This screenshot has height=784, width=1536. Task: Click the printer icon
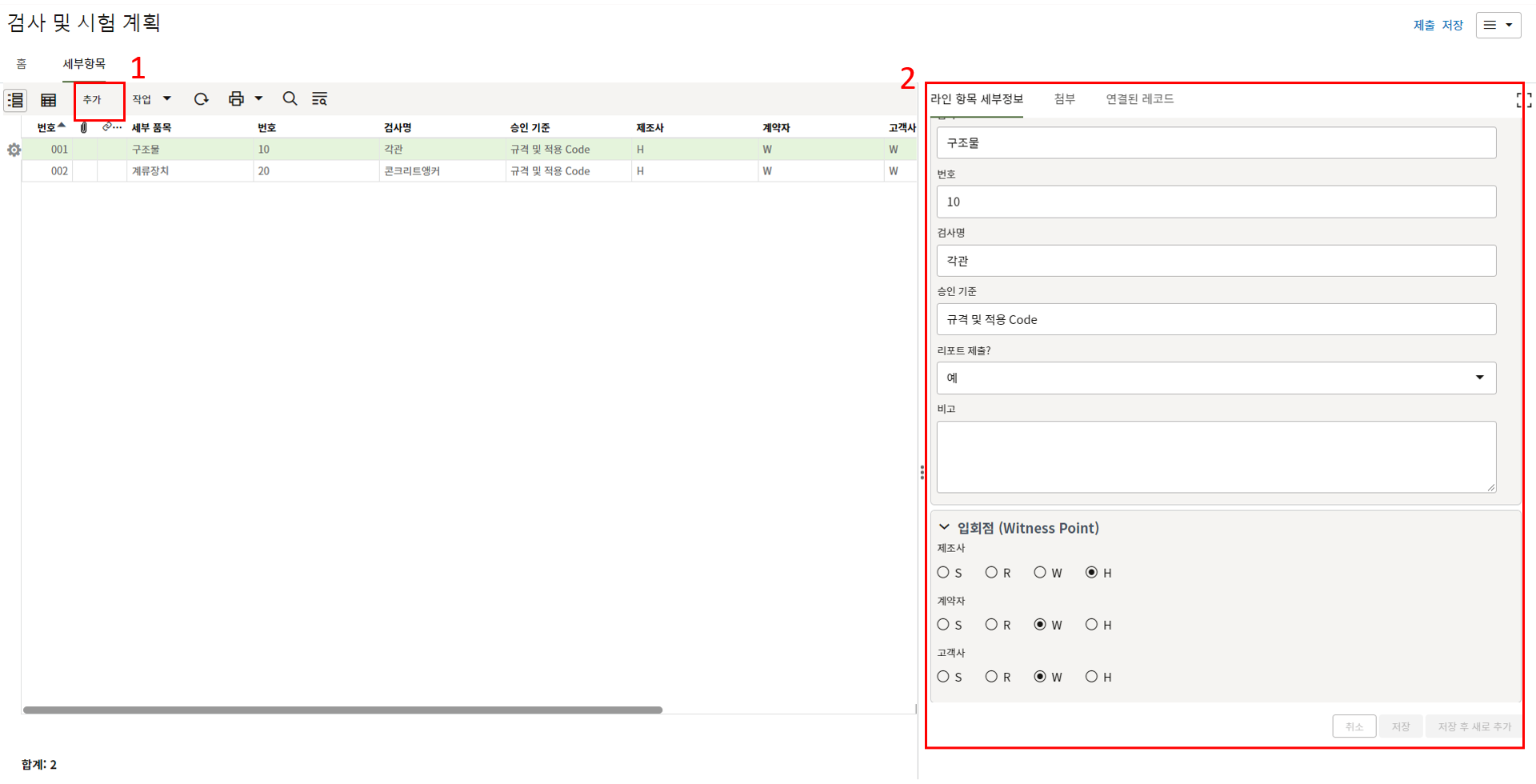pyautogui.click(x=236, y=99)
